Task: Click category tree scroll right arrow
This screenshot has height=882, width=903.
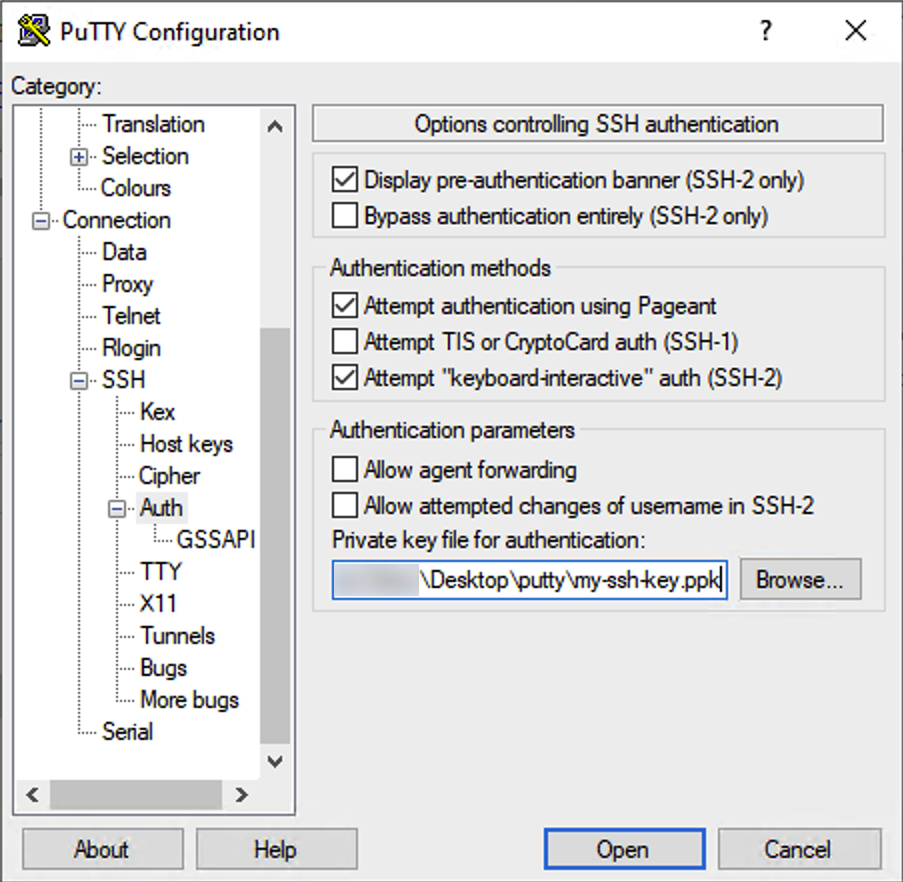Action: [x=241, y=795]
